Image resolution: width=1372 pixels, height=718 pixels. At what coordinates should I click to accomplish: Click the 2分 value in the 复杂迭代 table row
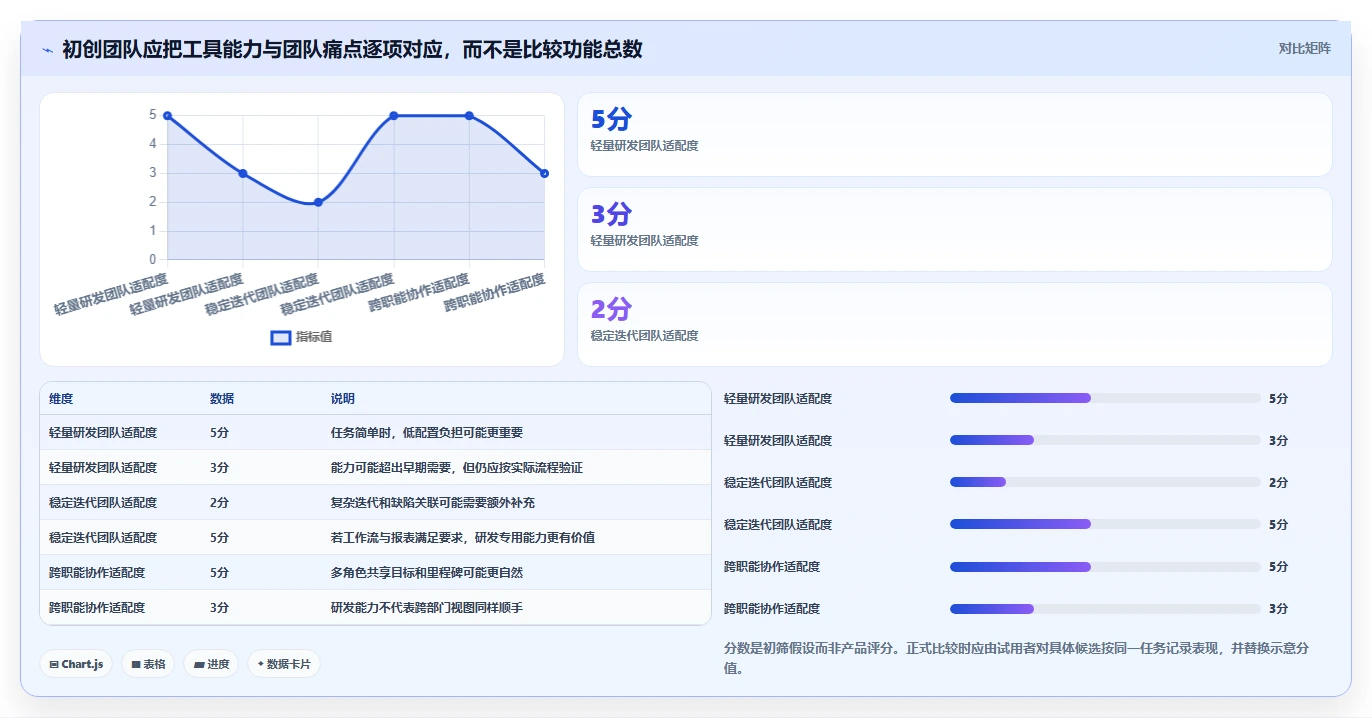point(219,503)
